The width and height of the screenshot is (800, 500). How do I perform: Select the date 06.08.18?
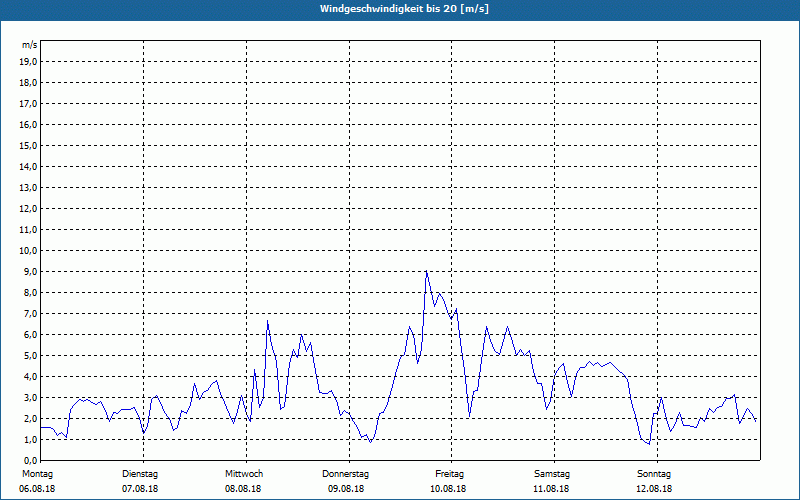pos(37,489)
